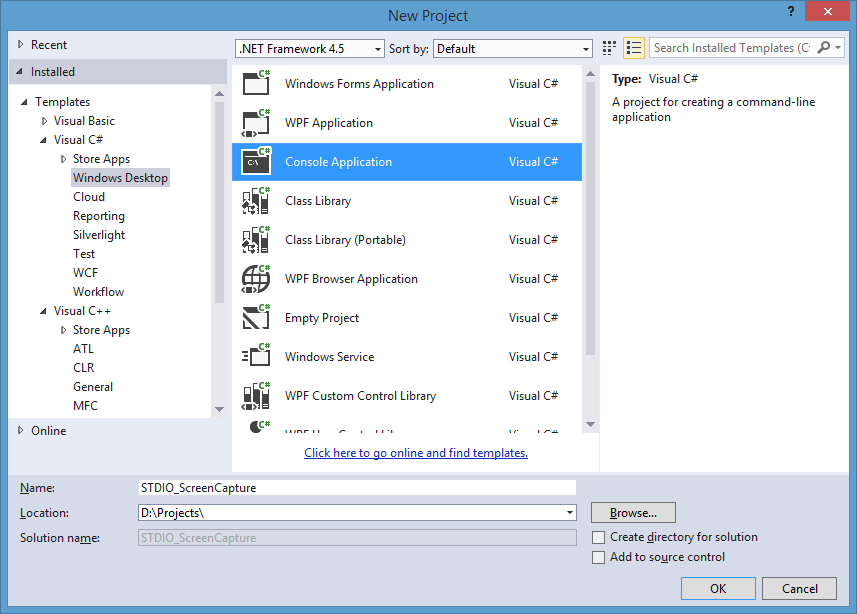Select Windows Desktop tree item

click(x=120, y=178)
